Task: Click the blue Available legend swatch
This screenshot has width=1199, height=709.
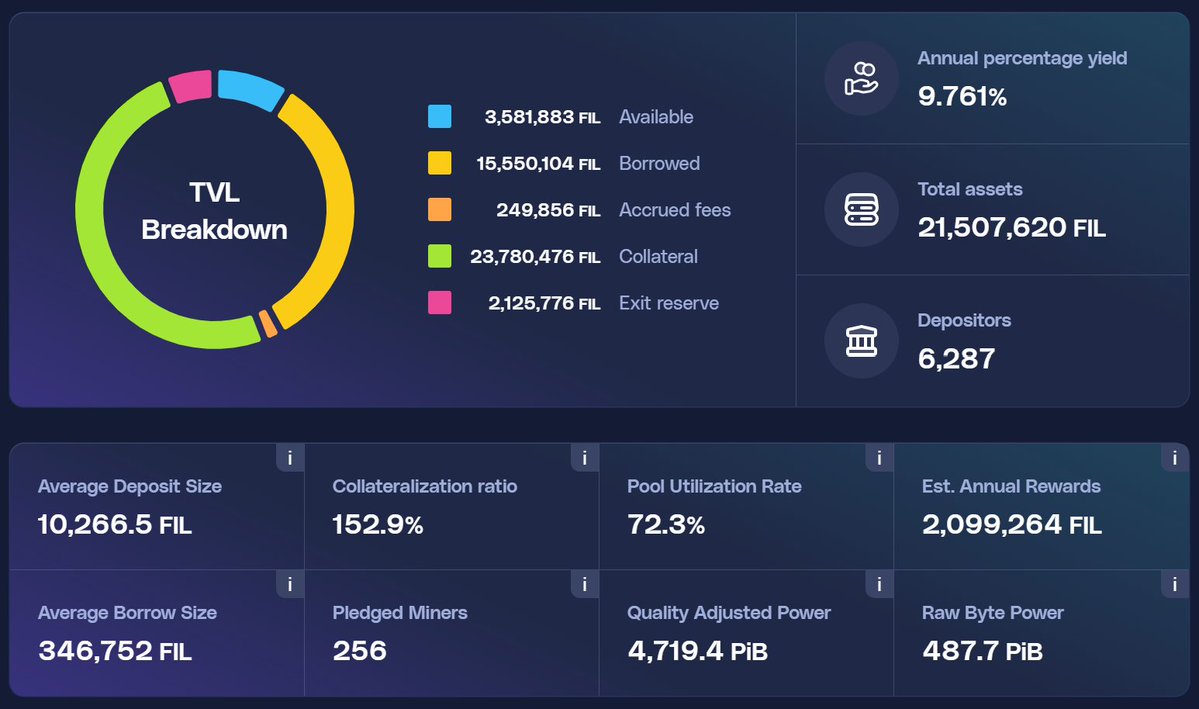Action: (439, 117)
